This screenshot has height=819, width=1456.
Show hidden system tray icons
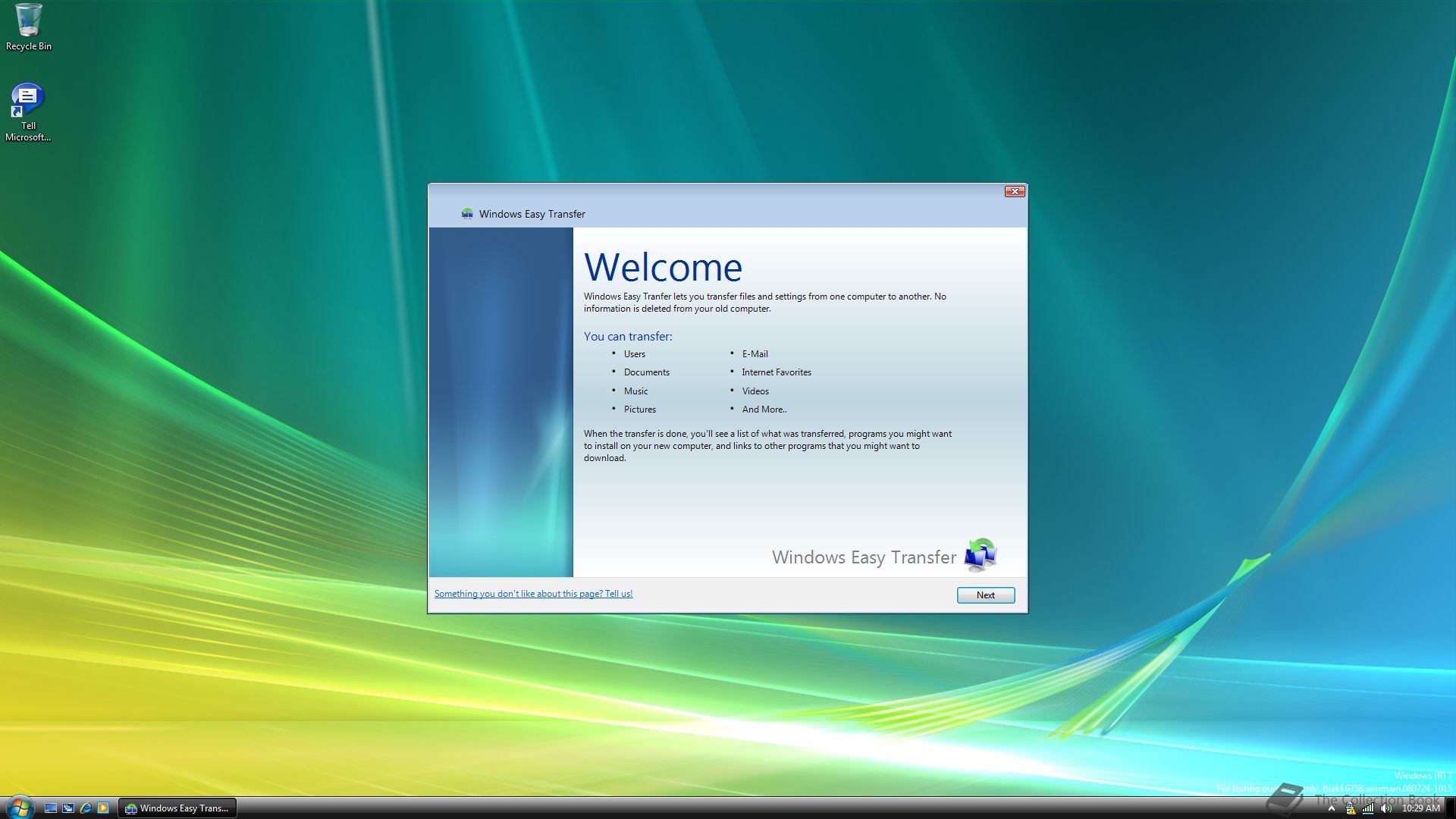click(1332, 808)
